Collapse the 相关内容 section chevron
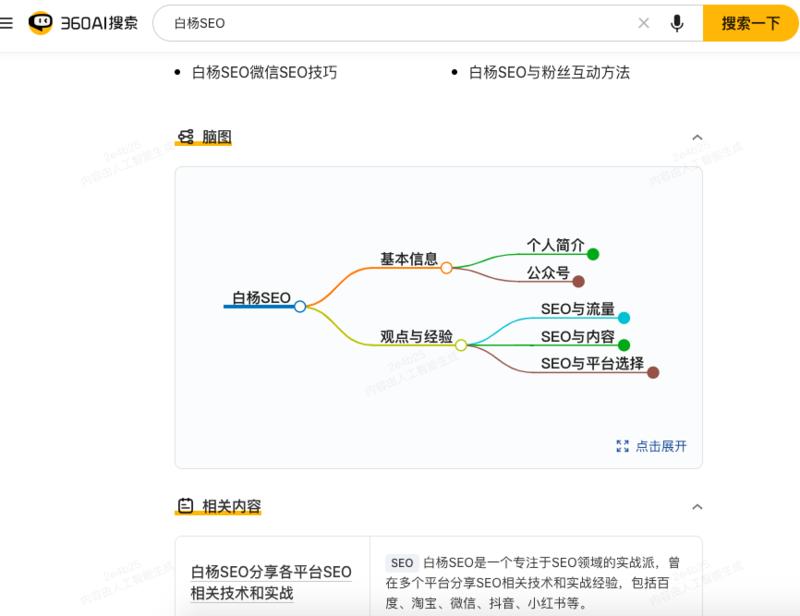This screenshot has height=616, width=800. 697,507
